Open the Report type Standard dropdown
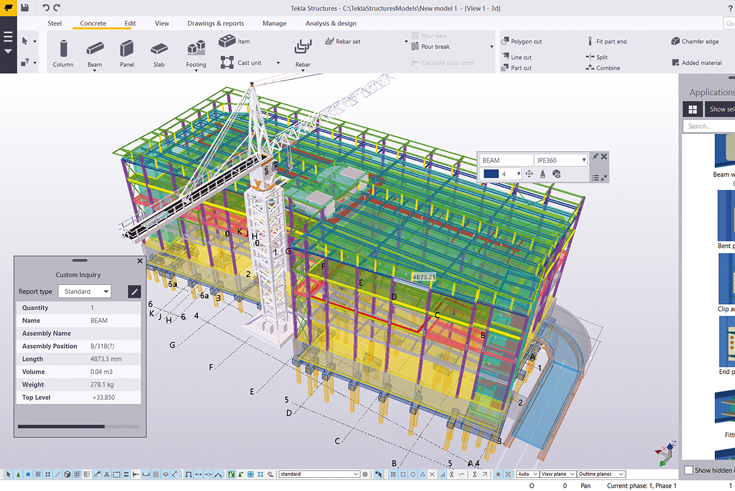The height and width of the screenshot is (491, 735). pyautogui.click(x=85, y=292)
